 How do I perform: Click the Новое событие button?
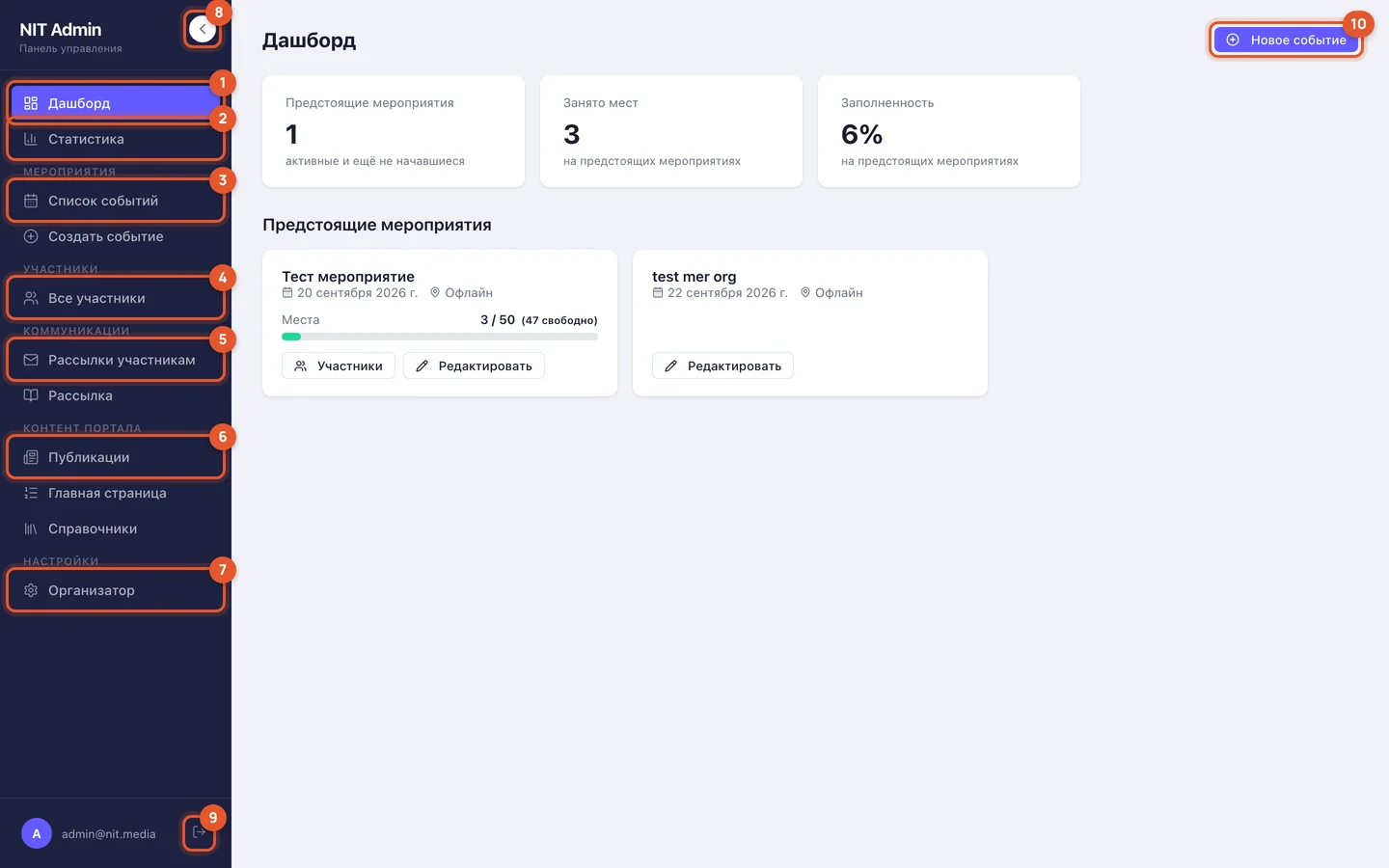tap(1286, 40)
